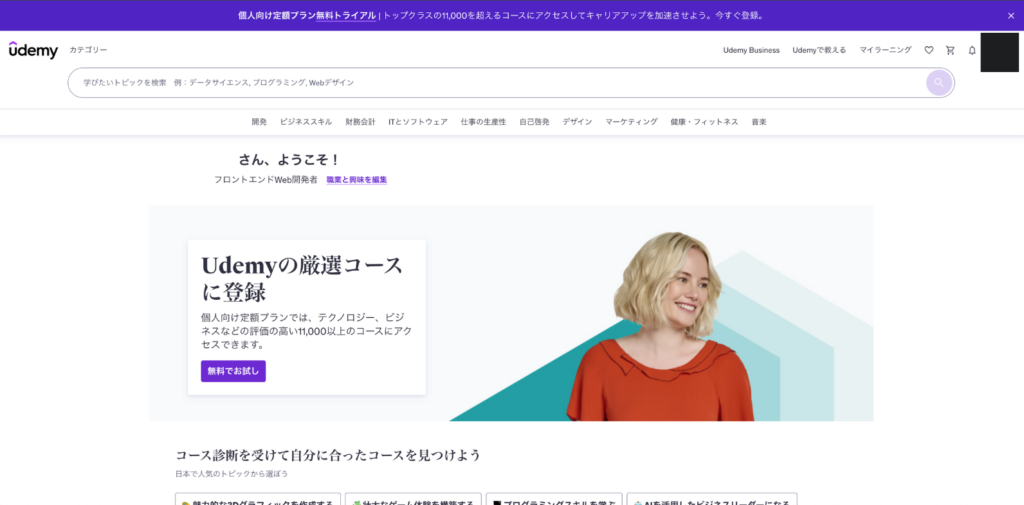The width and height of the screenshot is (1024, 505).
Task: Click the purple search magnifier button
Action: (x=938, y=82)
